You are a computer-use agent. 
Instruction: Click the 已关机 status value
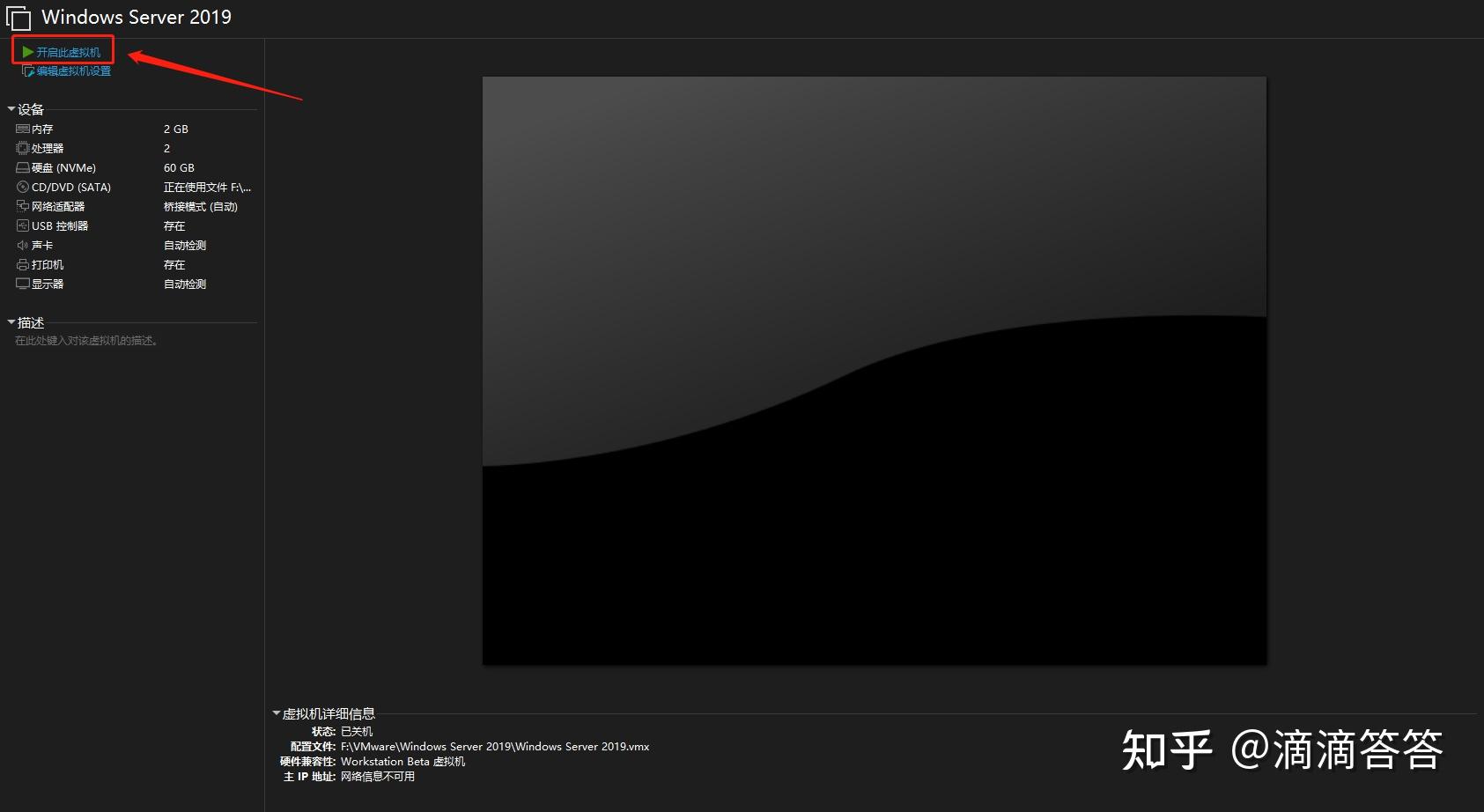(x=357, y=731)
